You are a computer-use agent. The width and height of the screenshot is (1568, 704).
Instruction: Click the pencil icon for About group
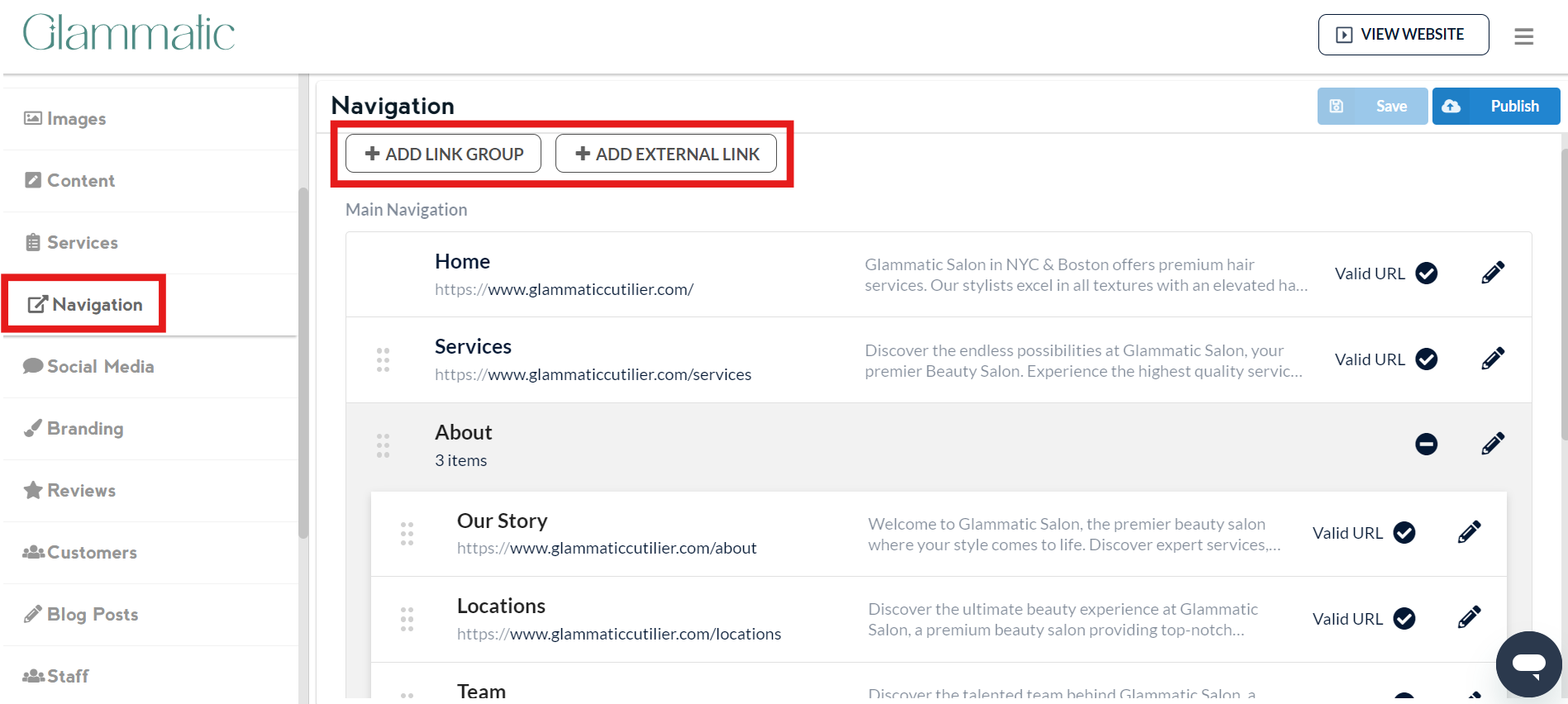pyautogui.click(x=1492, y=444)
